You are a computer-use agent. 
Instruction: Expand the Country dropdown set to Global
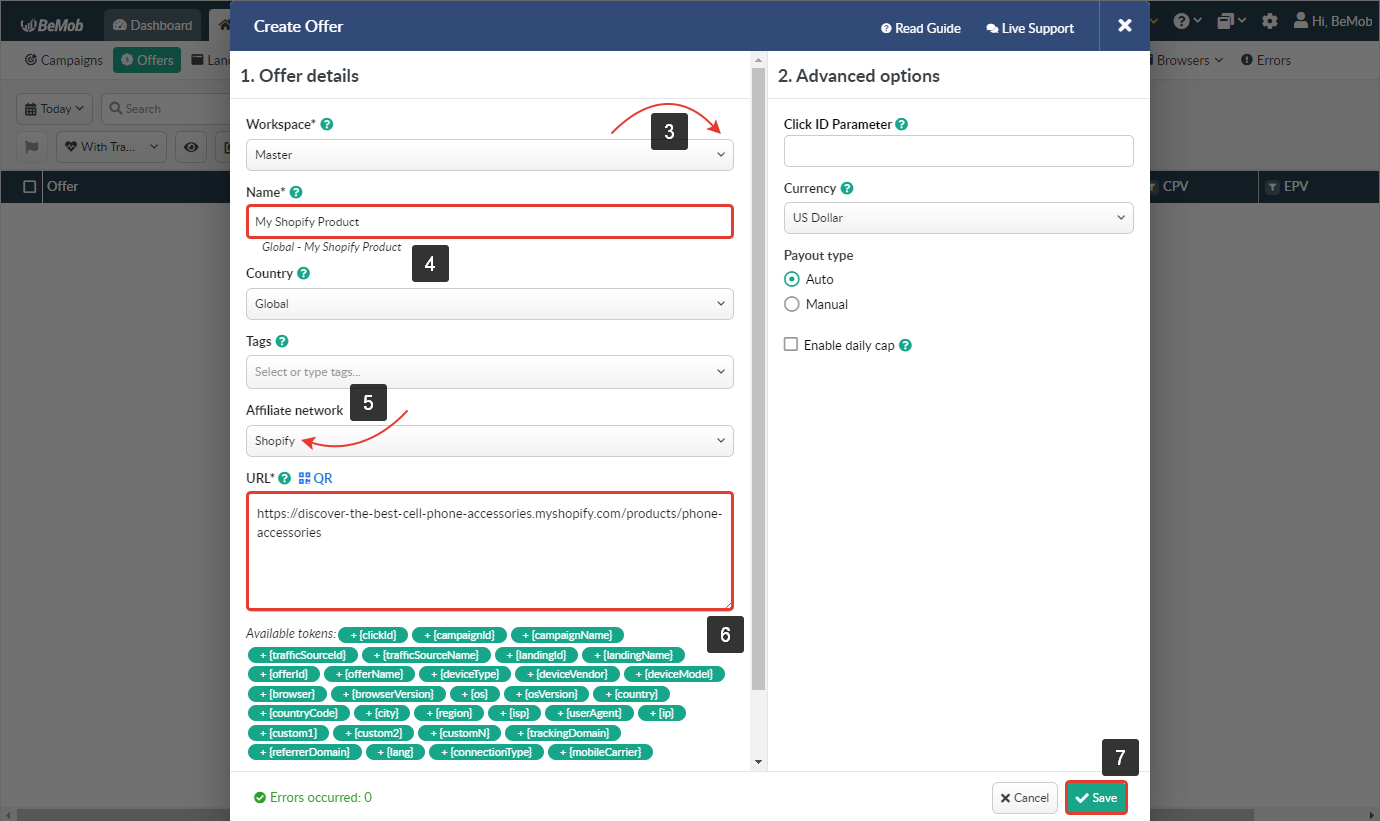click(489, 304)
